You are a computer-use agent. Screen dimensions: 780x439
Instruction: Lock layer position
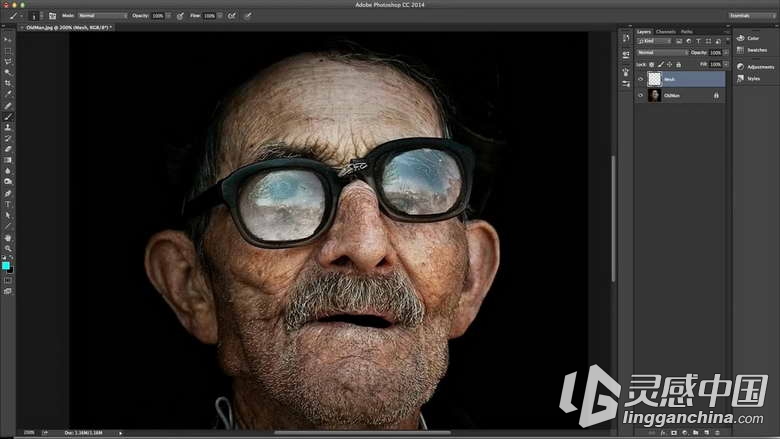pyautogui.click(x=670, y=65)
